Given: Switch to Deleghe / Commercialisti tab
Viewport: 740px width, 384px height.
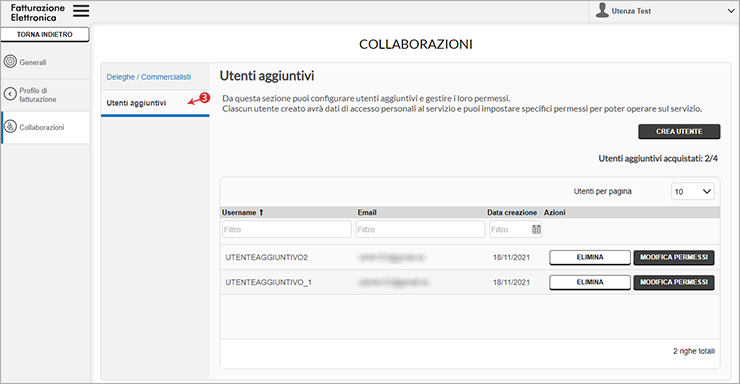Looking at the screenshot, I should click(149, 77).
